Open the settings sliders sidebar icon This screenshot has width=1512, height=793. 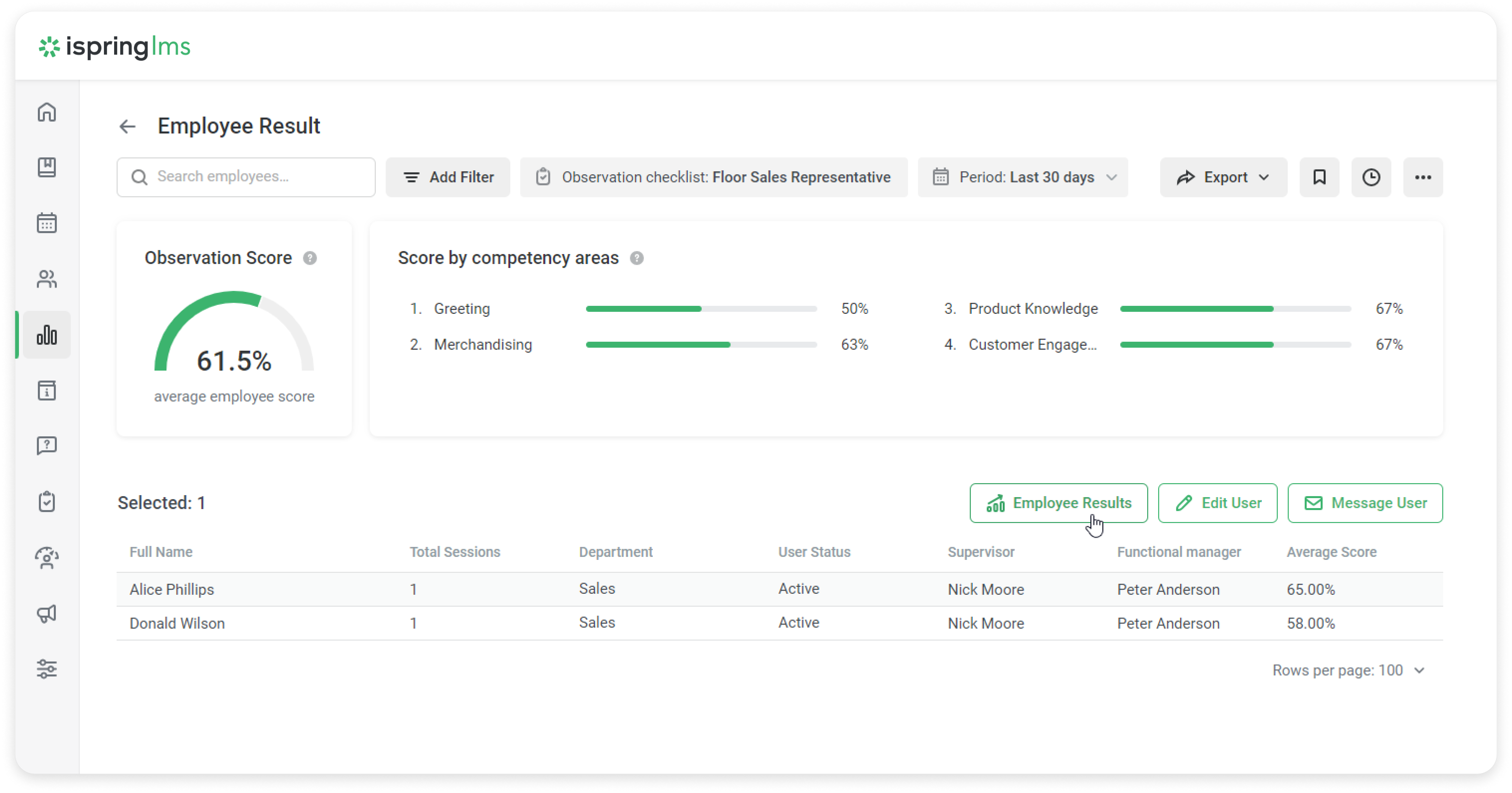click(47, 669)
